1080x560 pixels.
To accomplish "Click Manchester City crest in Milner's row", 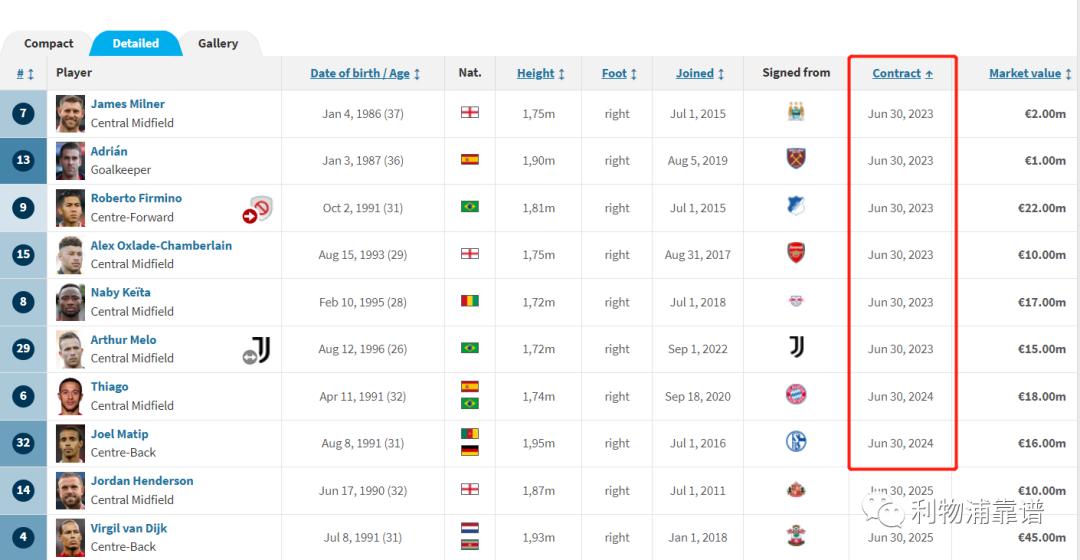I will 796,112.
